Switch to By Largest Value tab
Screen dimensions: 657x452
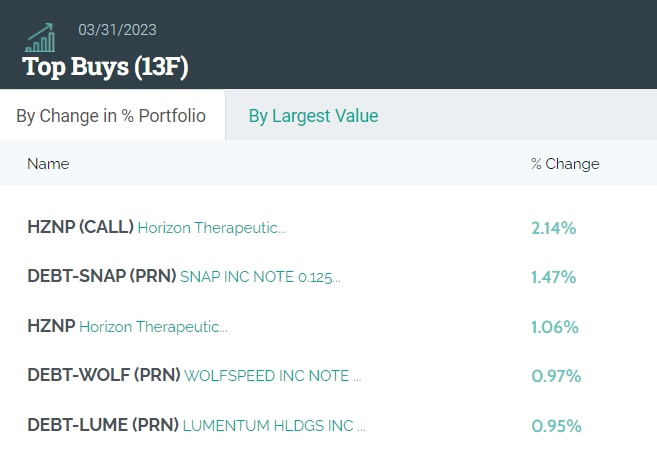point(313,116)
